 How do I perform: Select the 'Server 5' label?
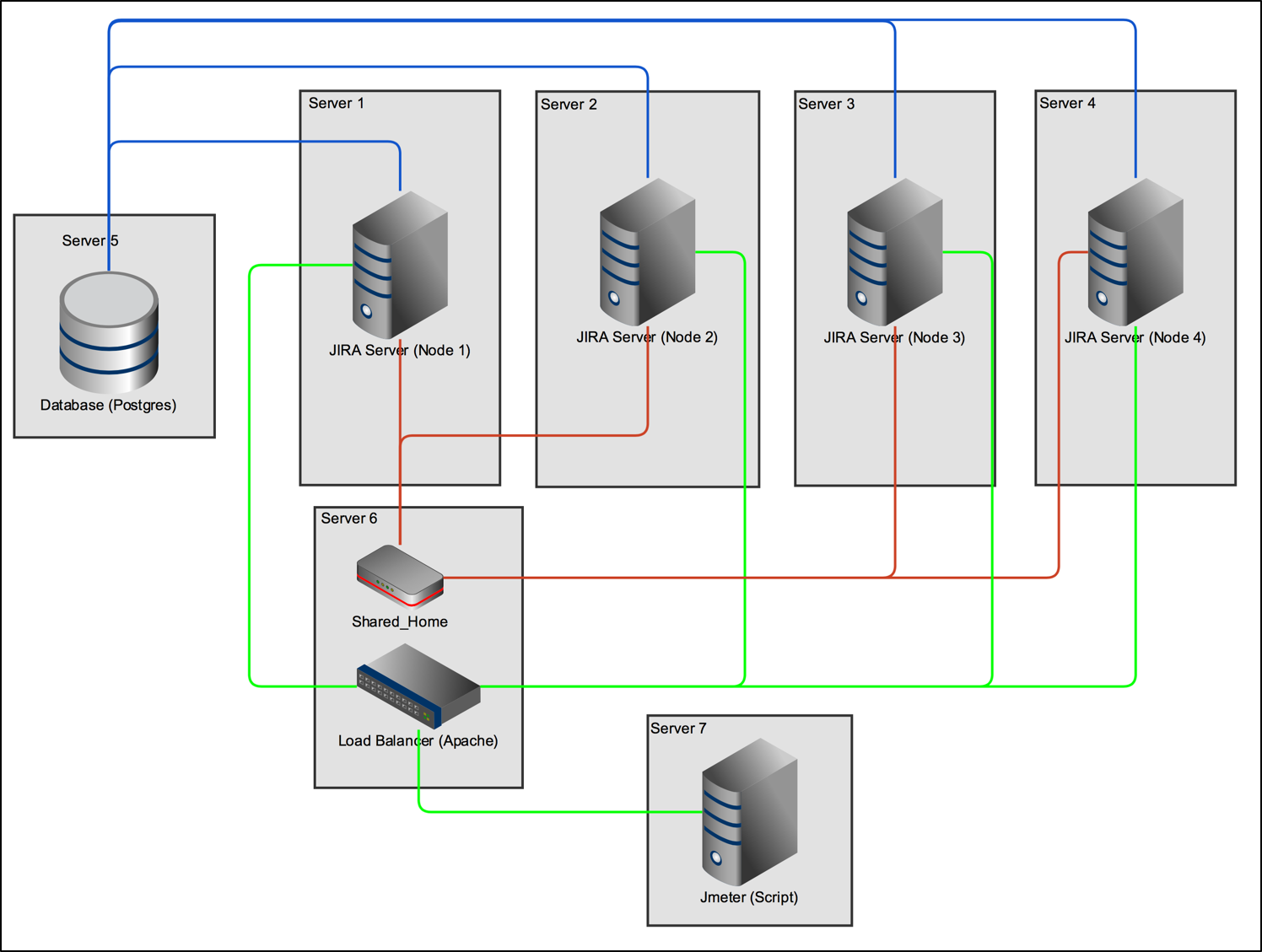(x=90, y=240)
